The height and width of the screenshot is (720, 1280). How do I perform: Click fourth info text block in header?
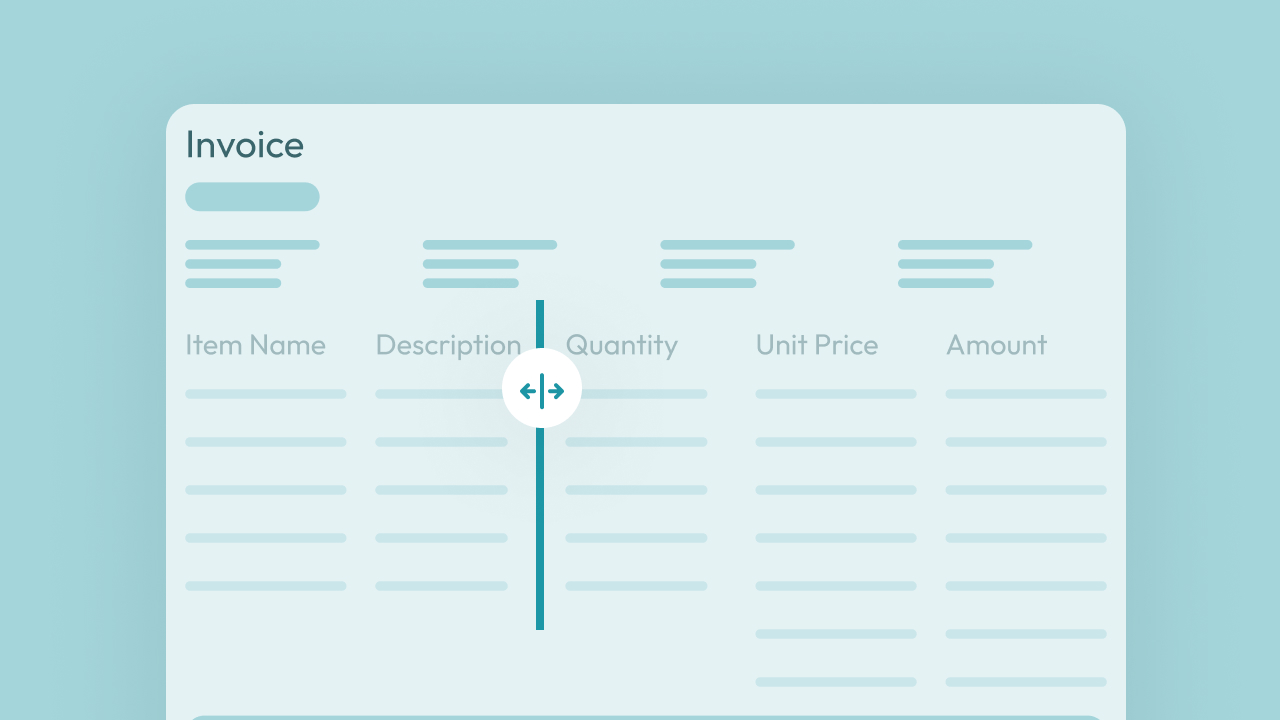pyautogui.click(x=965, y=264)
